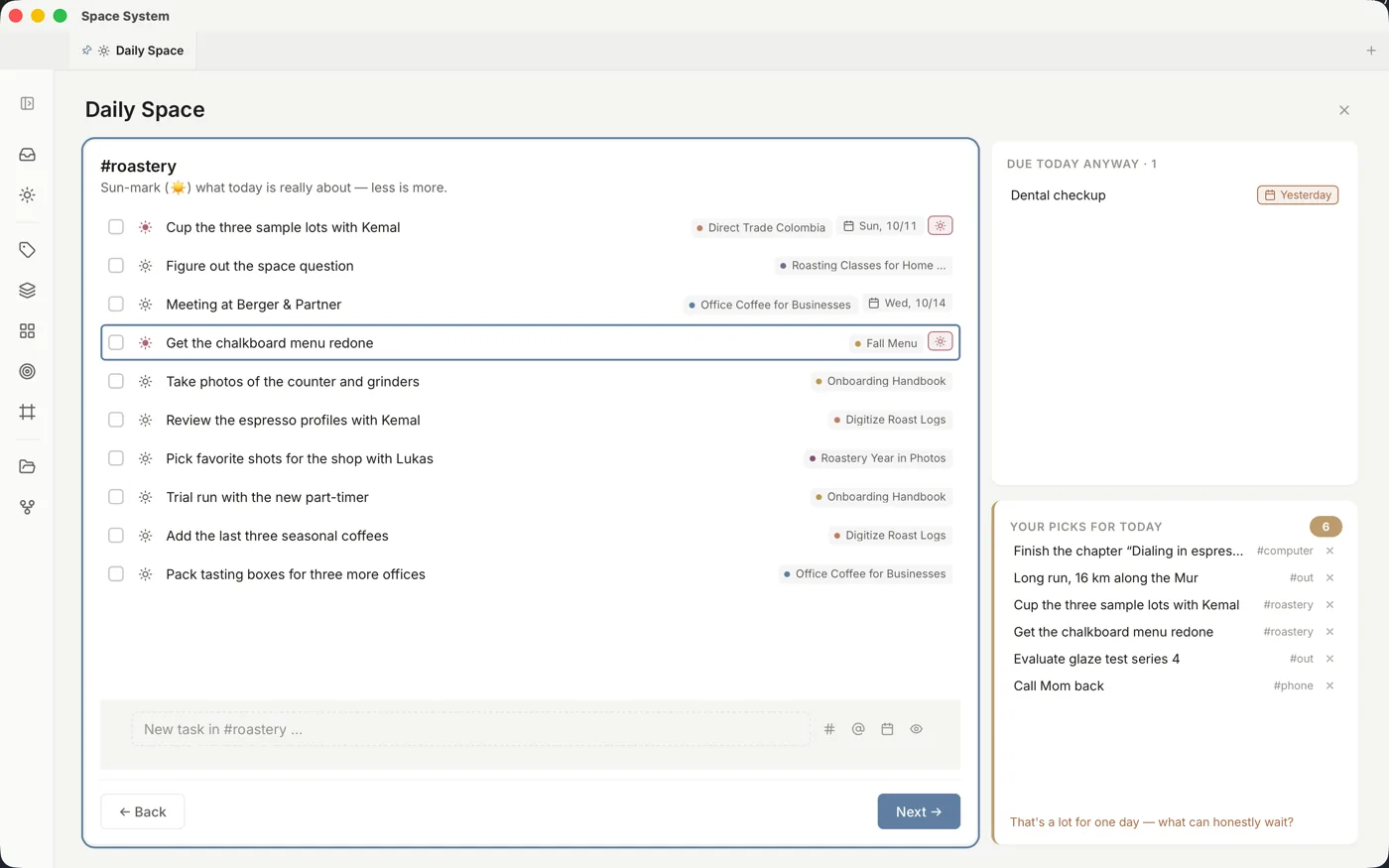Open the target goals icon in the sidebar

[x=27, y=371]
